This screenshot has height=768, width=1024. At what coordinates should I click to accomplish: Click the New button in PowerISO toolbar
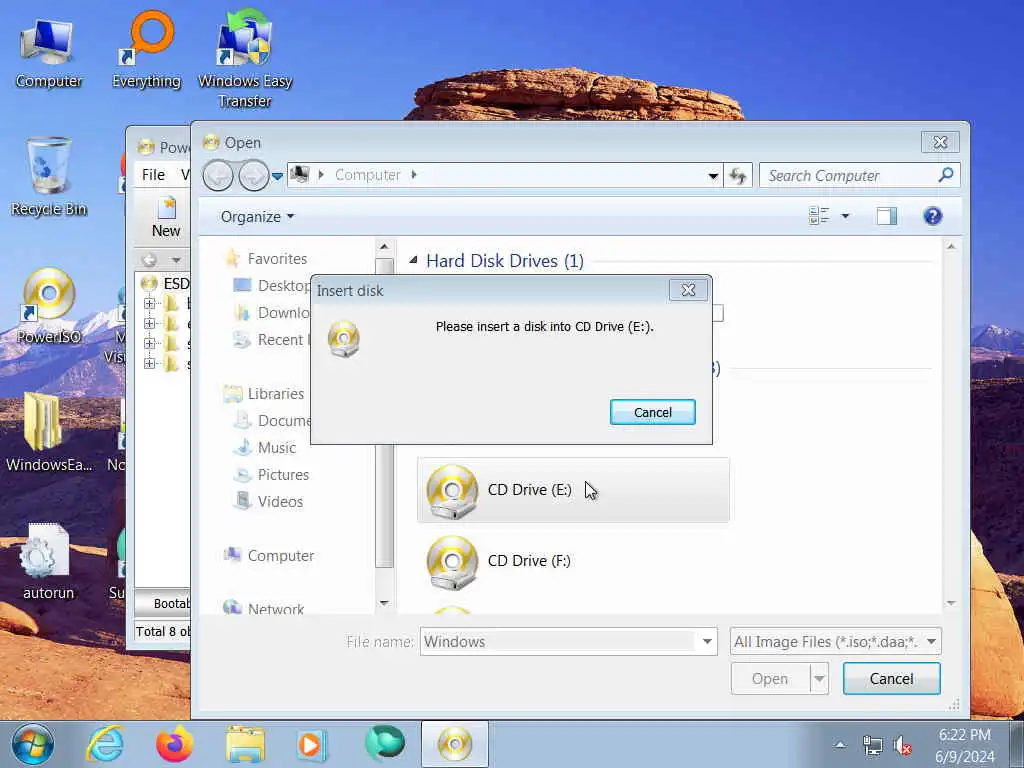pyautogui.click(x=166, y=217)
